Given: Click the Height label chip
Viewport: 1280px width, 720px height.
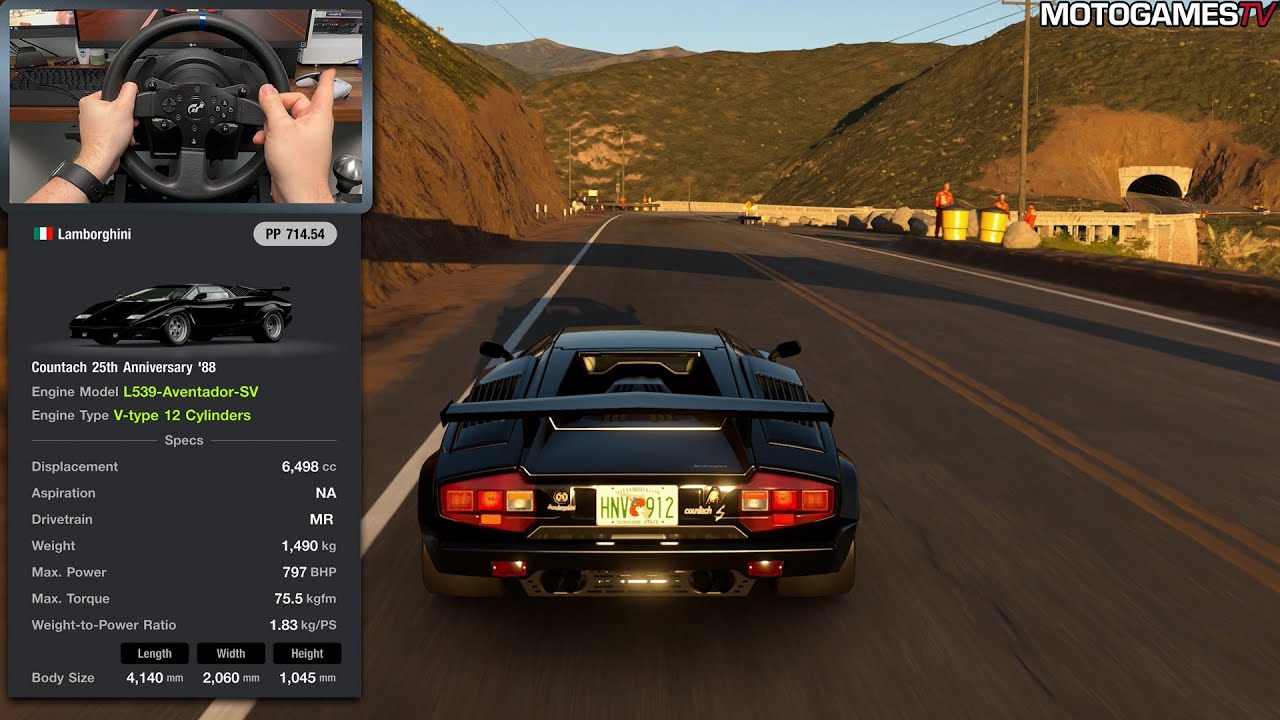Looking at the screenshot, I should (307, 653).
